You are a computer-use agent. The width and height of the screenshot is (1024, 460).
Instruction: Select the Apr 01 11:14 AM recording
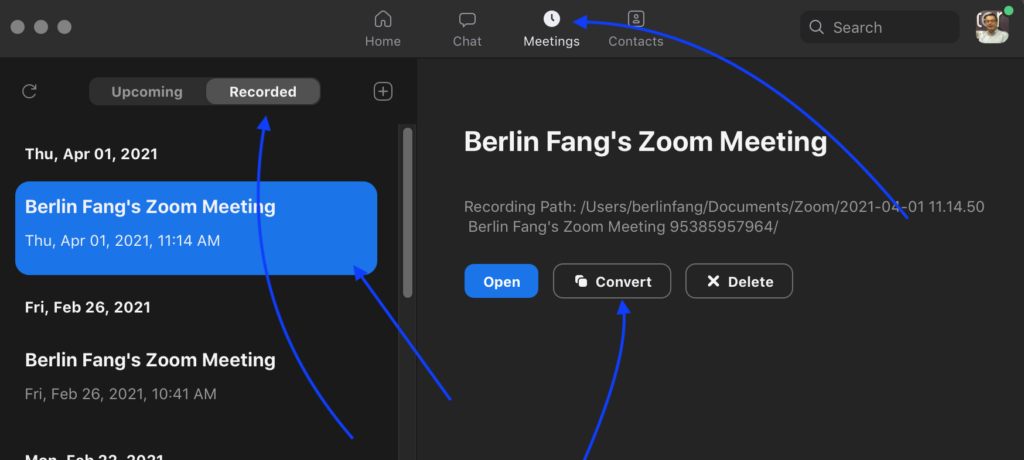coord(196,228)
